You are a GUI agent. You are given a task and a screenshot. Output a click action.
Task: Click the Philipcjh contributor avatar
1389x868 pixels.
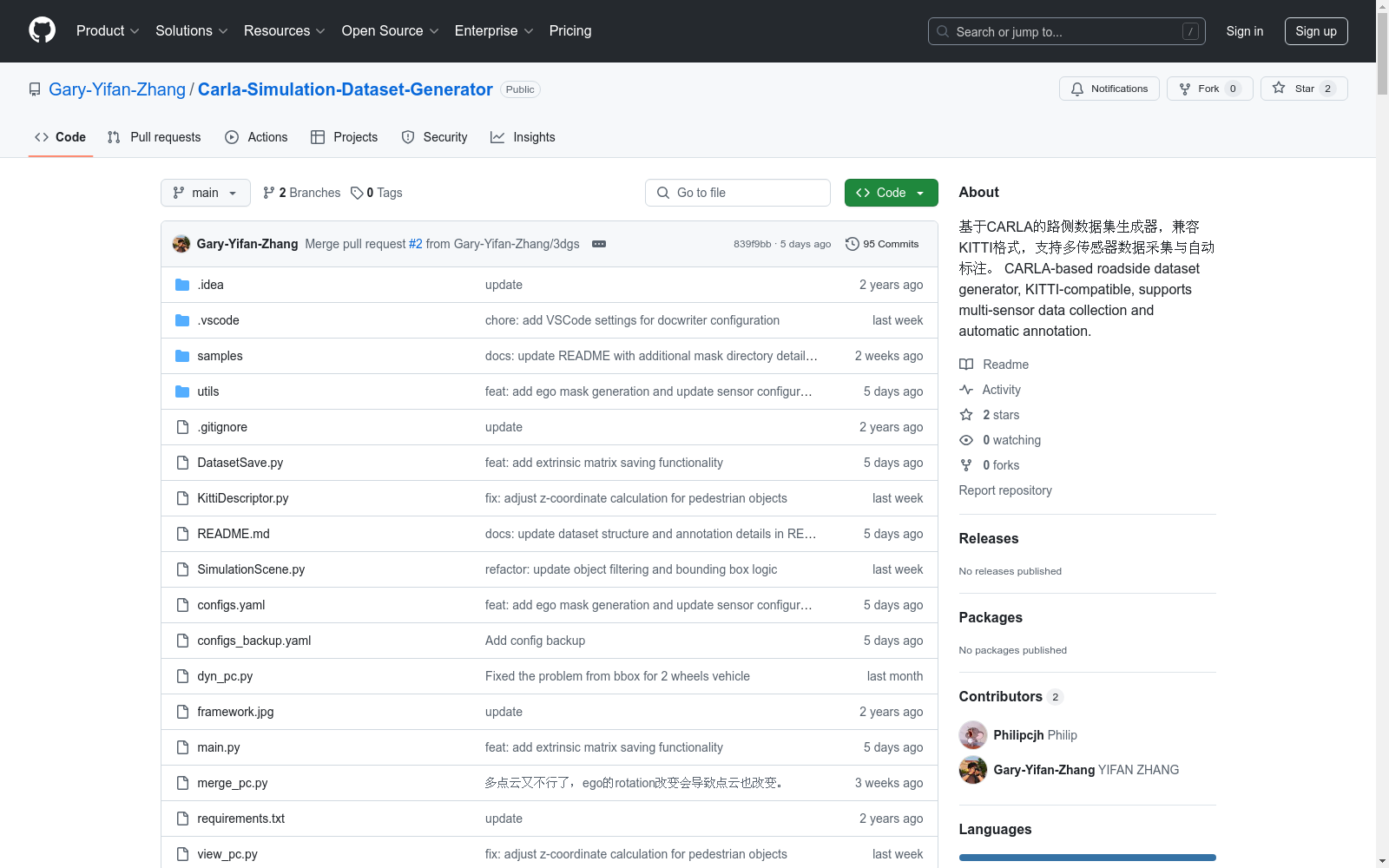point(973,735)
